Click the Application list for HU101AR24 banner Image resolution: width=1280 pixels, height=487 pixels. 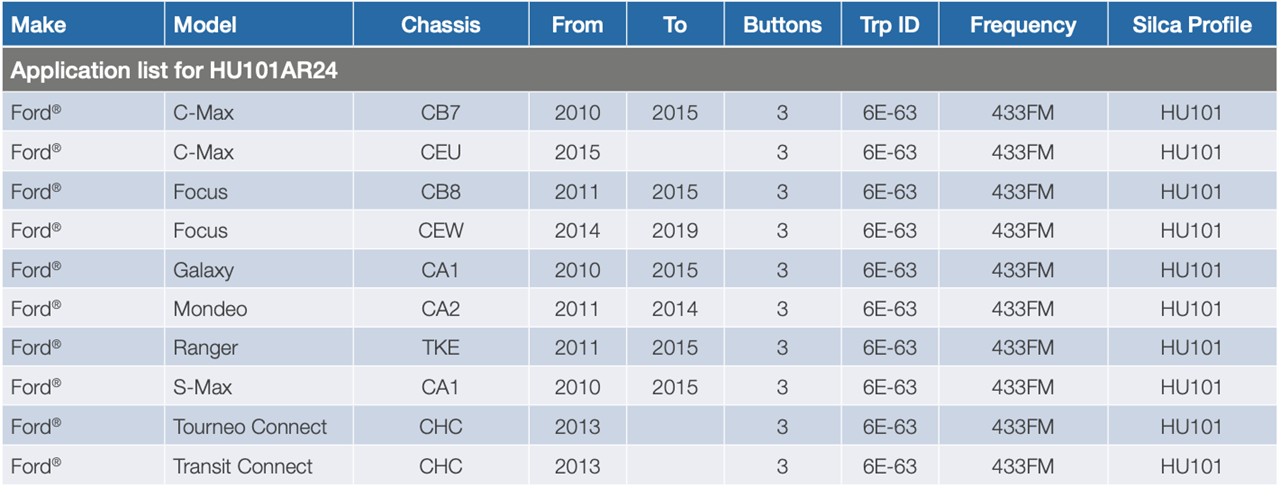(639, 71)
